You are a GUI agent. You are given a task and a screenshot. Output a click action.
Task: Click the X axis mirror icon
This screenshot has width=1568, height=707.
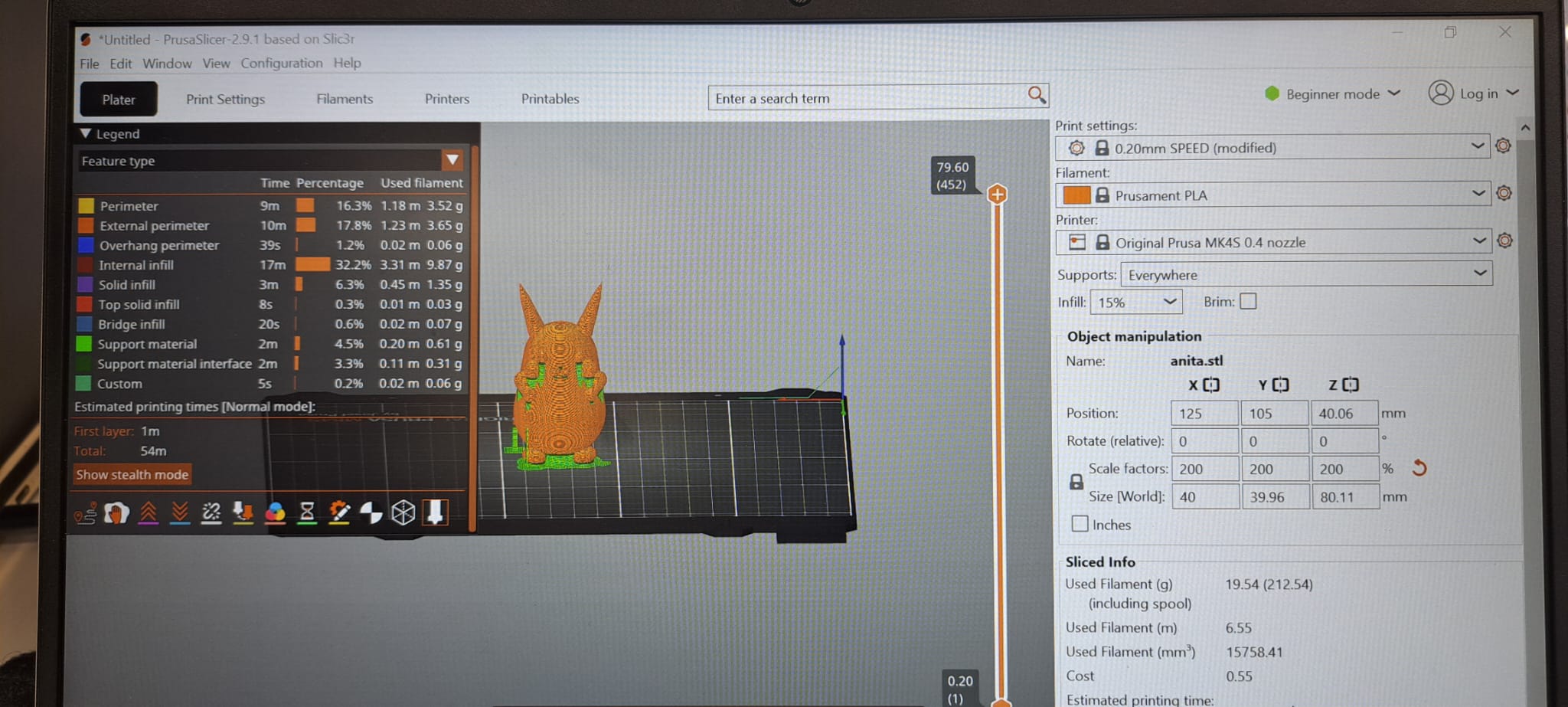pyautogui.click(x=1210, y=385)
